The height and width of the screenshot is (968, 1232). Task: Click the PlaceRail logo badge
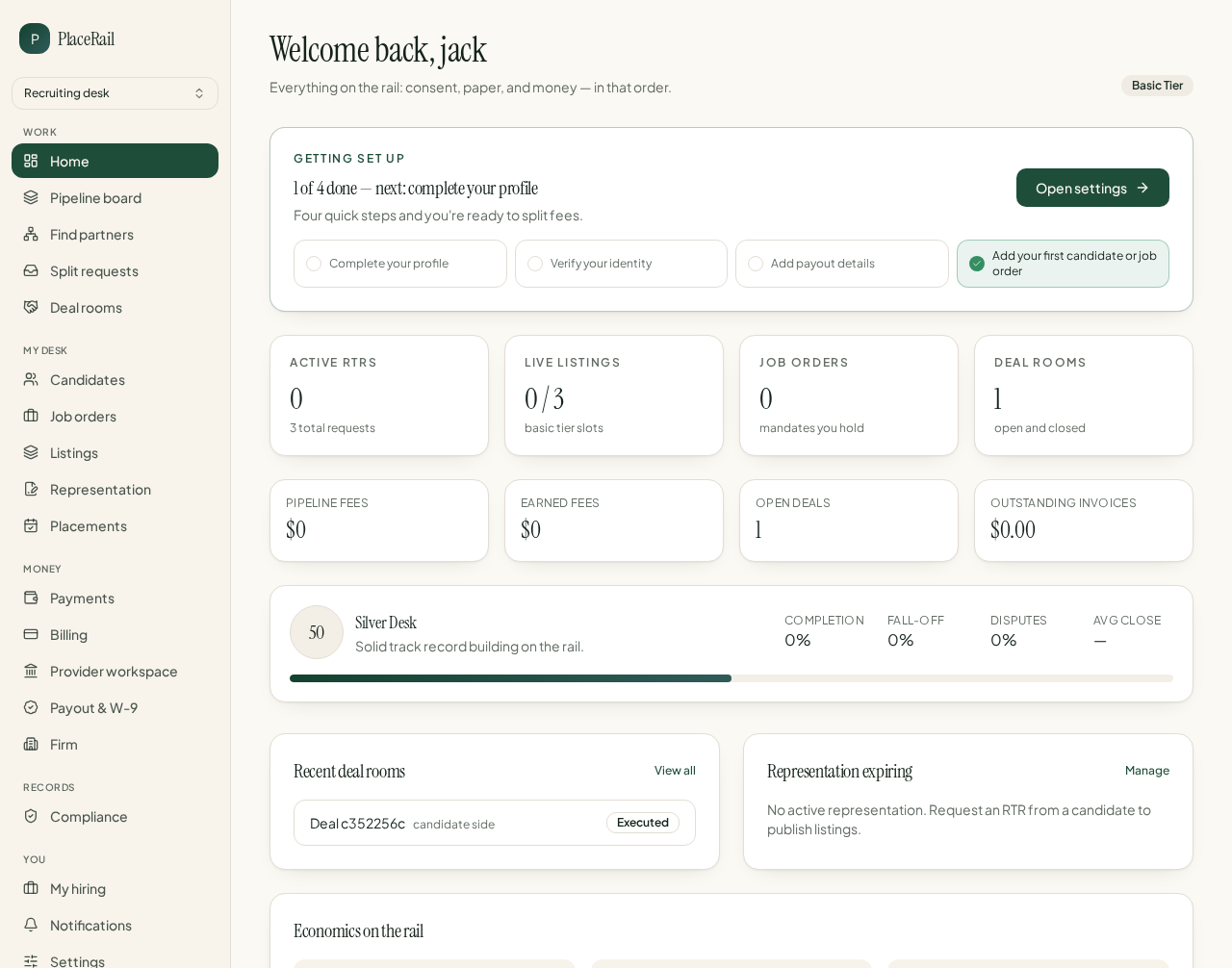[35, 38]
